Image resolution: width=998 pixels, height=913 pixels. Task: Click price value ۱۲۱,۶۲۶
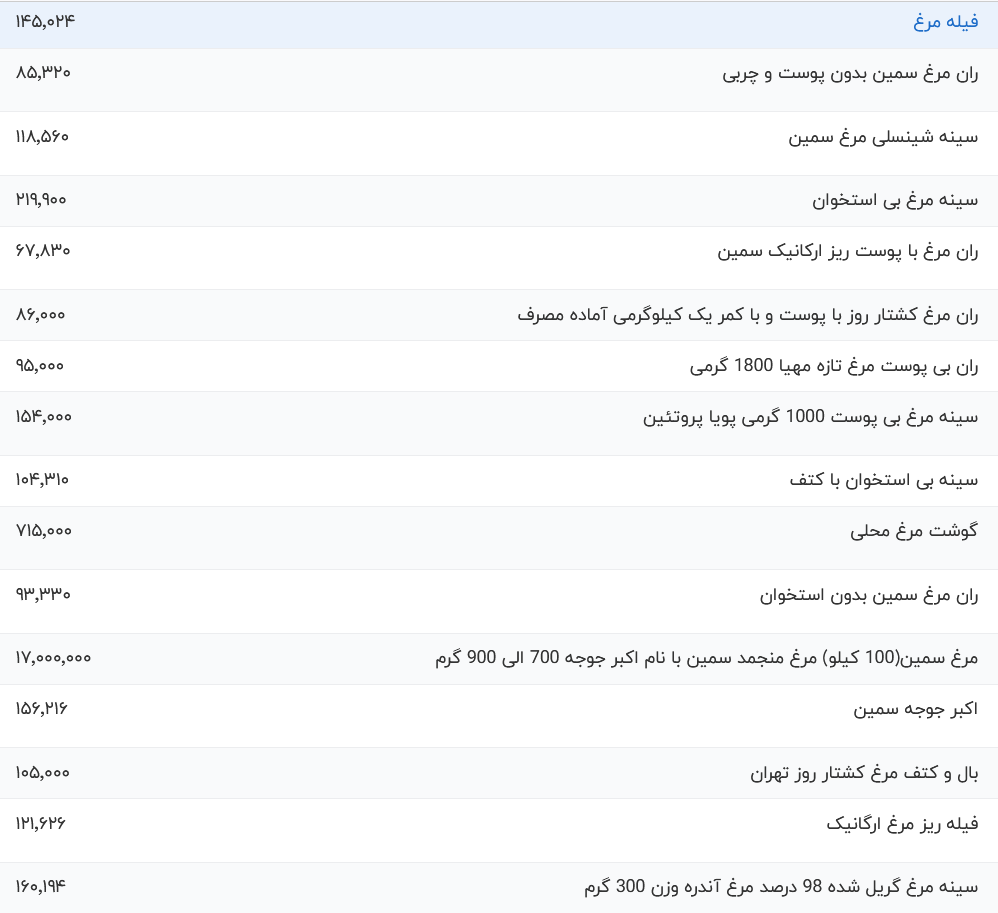pos(41,823)
